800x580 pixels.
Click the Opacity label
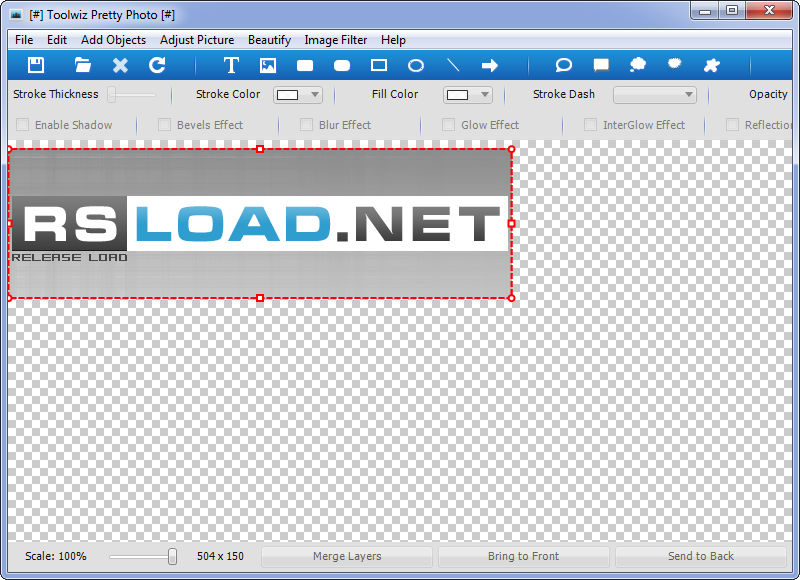(x=768, y=94)
